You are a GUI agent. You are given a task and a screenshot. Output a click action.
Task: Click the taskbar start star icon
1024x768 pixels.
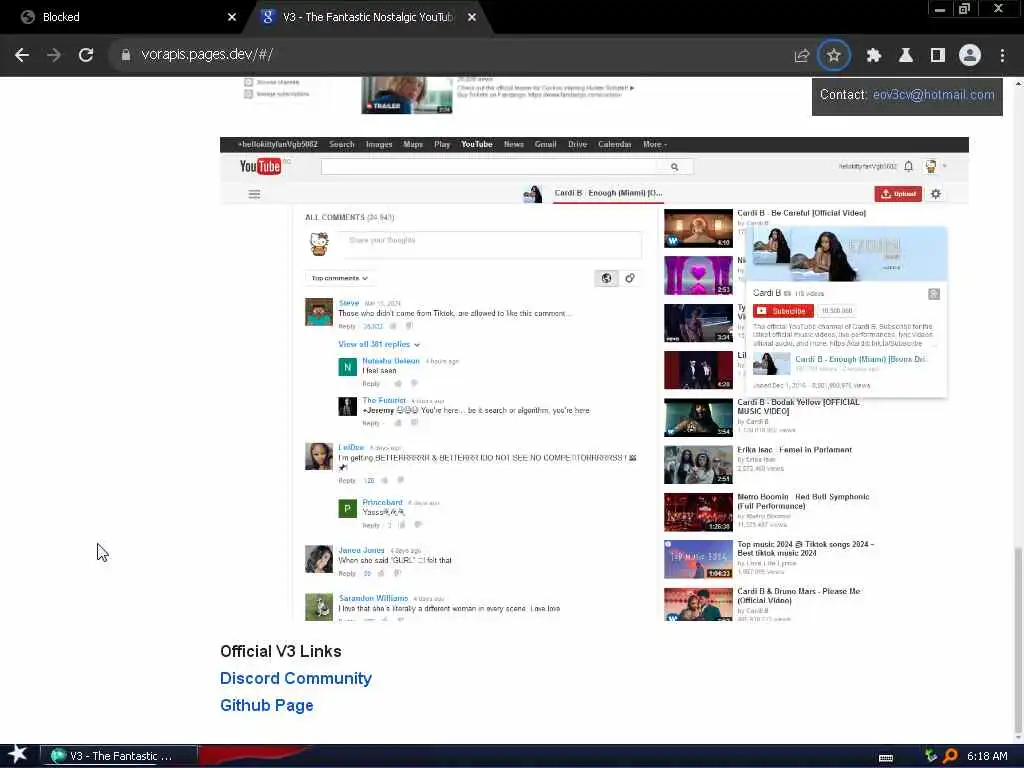(x=18, y=755)
